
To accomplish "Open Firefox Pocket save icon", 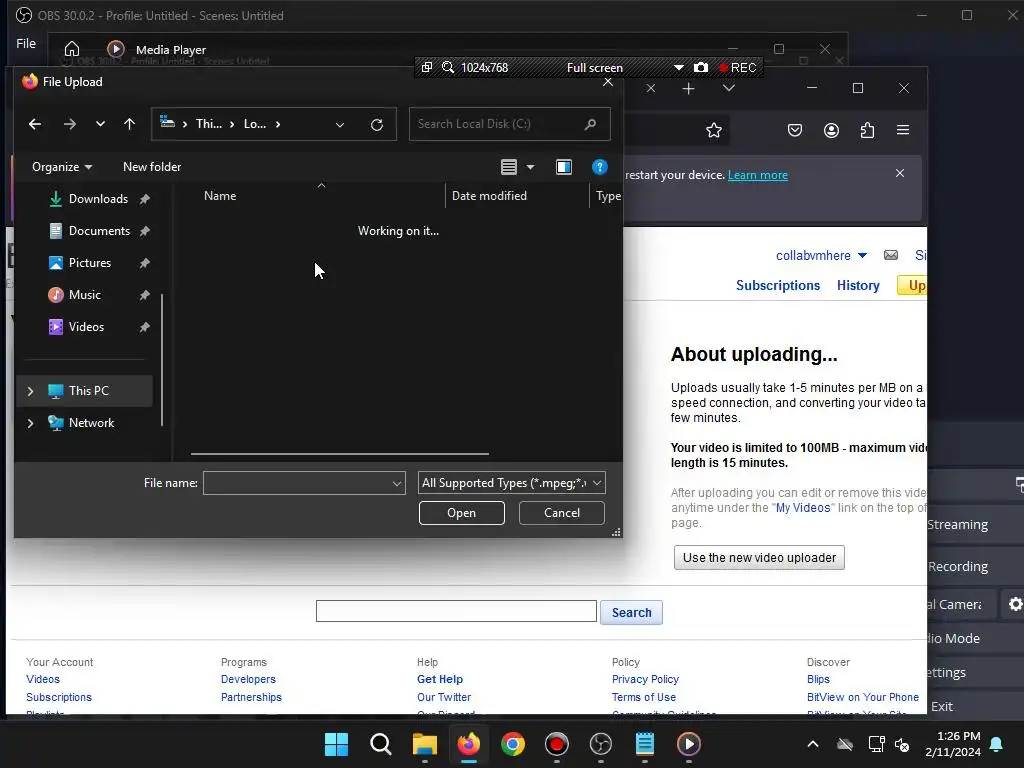I will [795, 130].
